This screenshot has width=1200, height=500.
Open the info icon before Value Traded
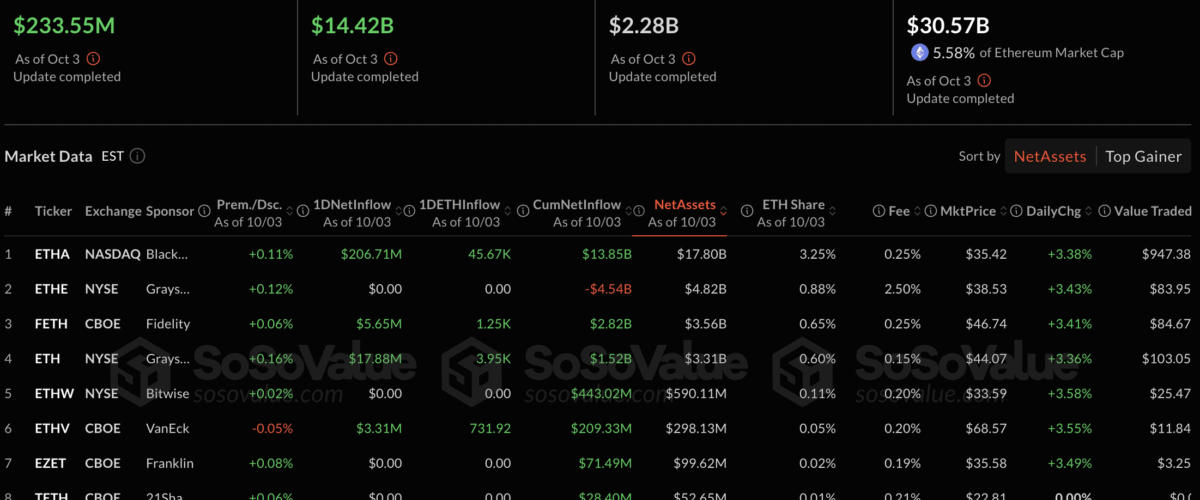coord(1105,211)
